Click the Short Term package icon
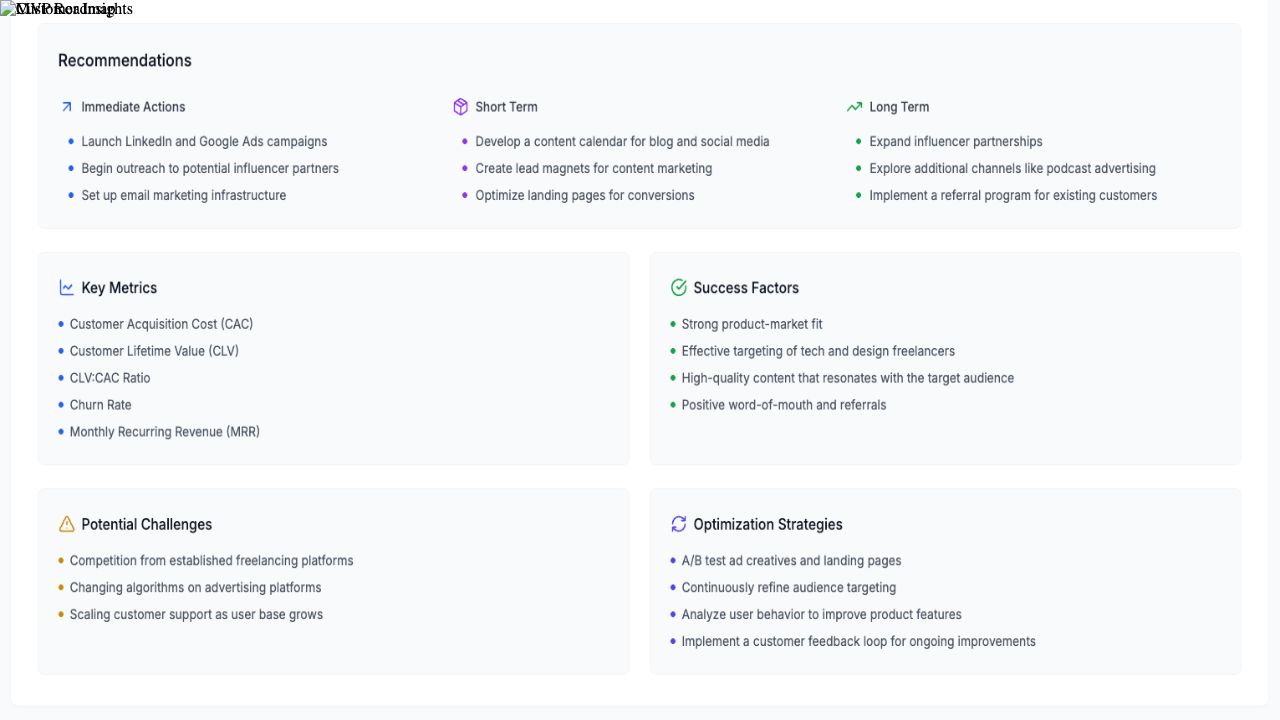The width and height of the screenshot is (1280, 720). 460,107
